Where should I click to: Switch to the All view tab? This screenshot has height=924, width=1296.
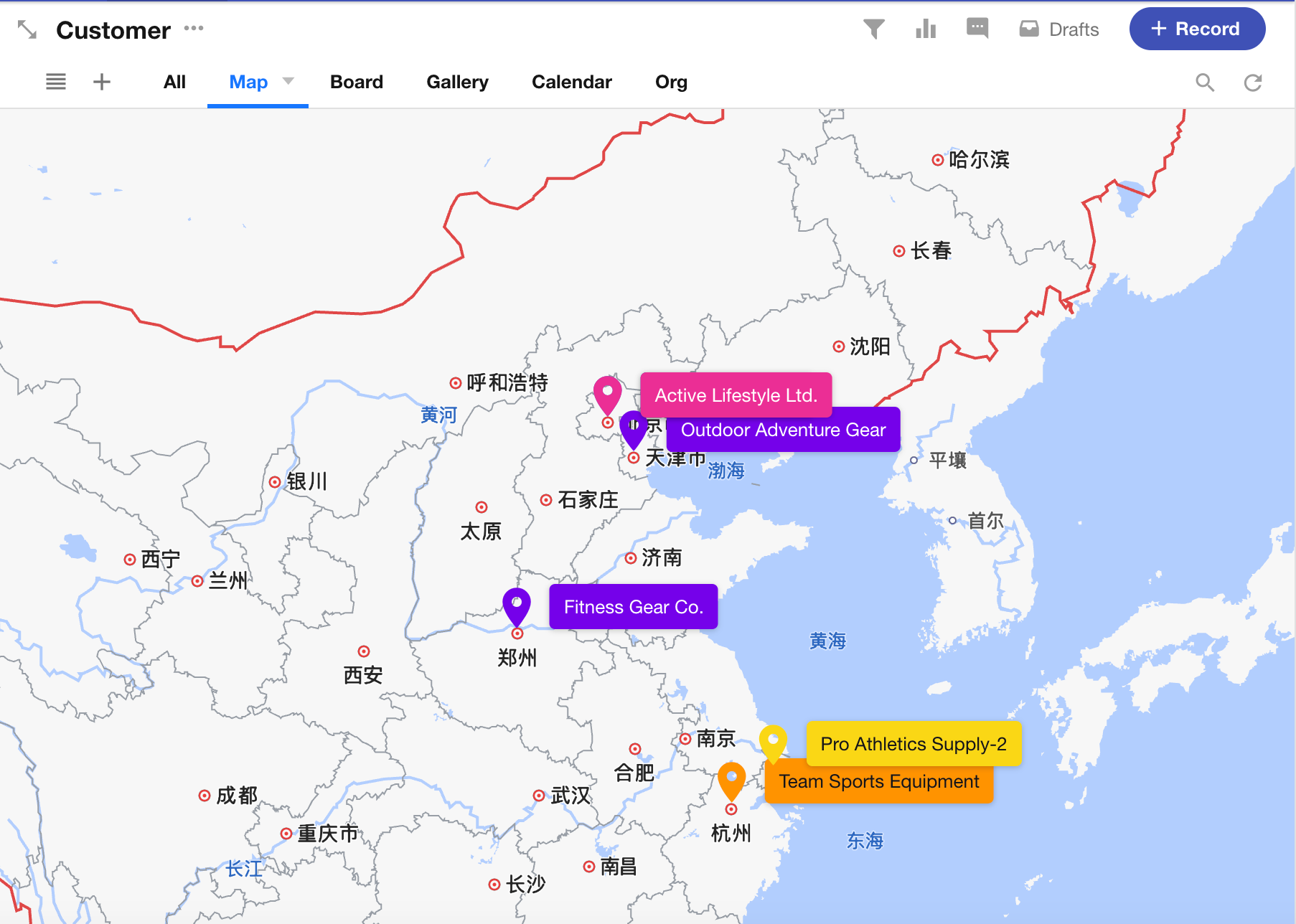174,82
